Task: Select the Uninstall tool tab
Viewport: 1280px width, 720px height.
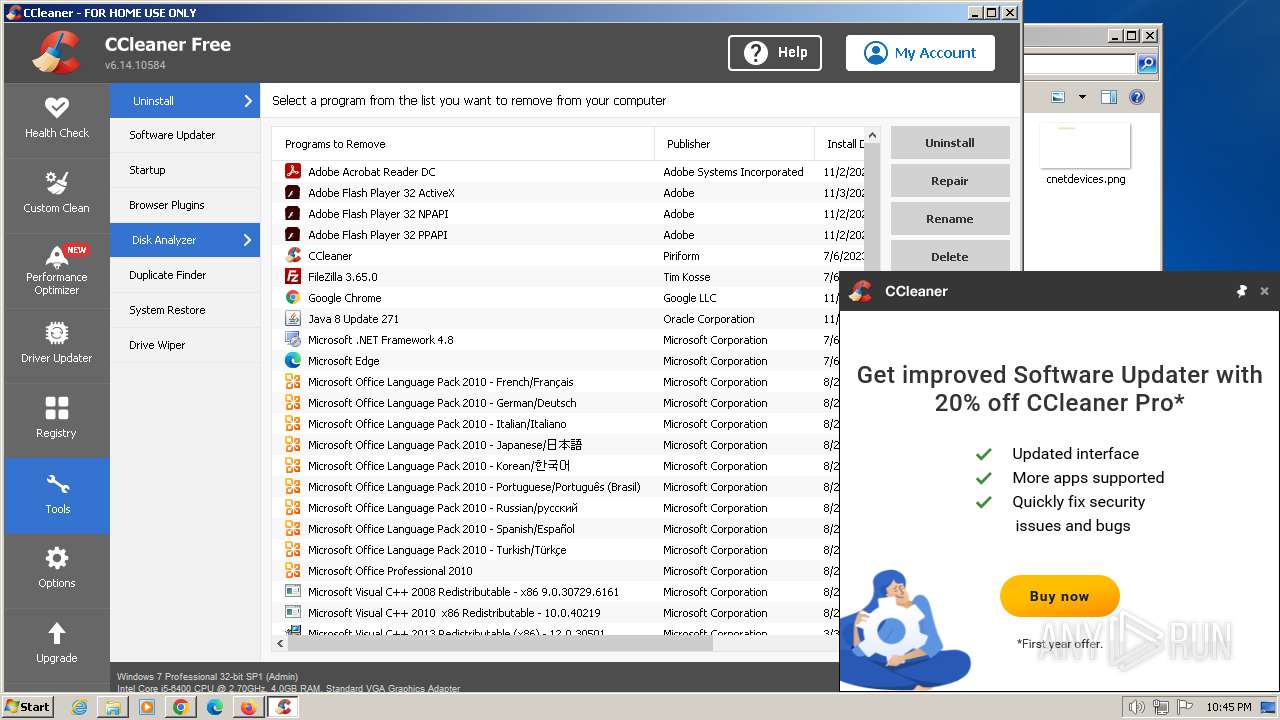Action: coord(185,100)
